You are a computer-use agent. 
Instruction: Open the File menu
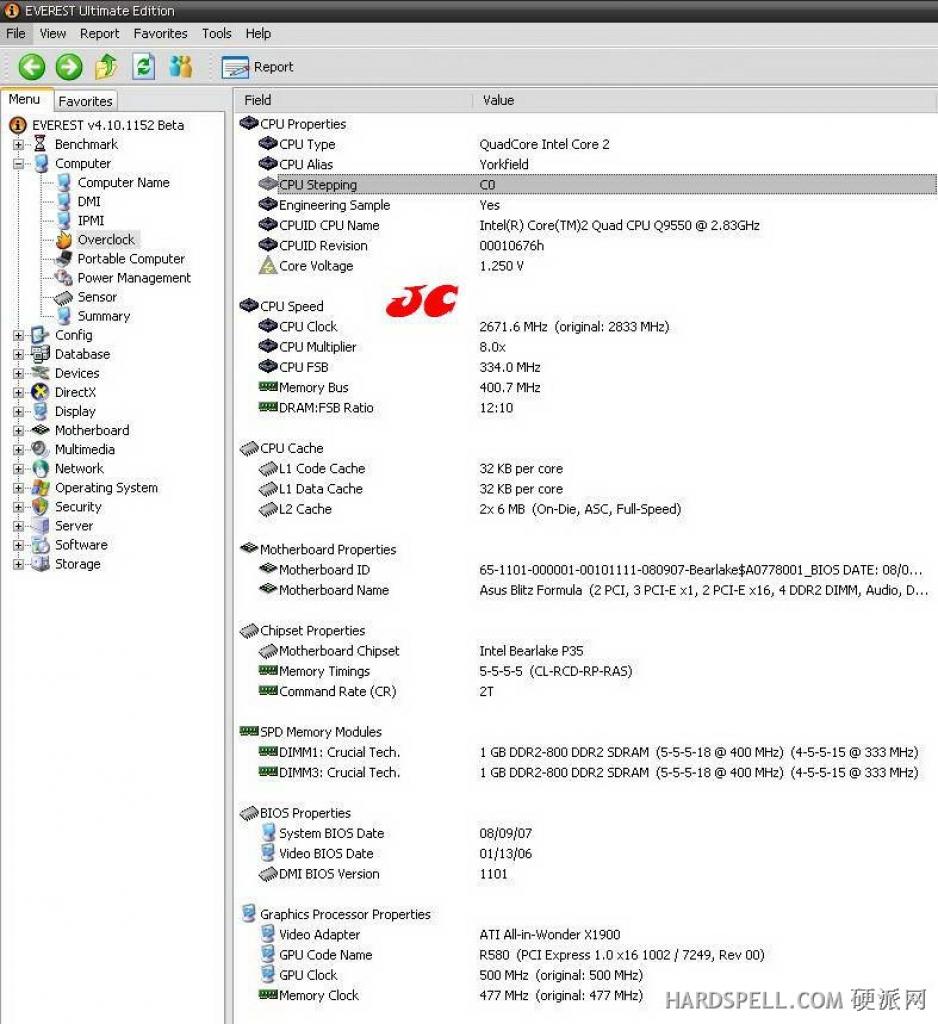(16, 33)
